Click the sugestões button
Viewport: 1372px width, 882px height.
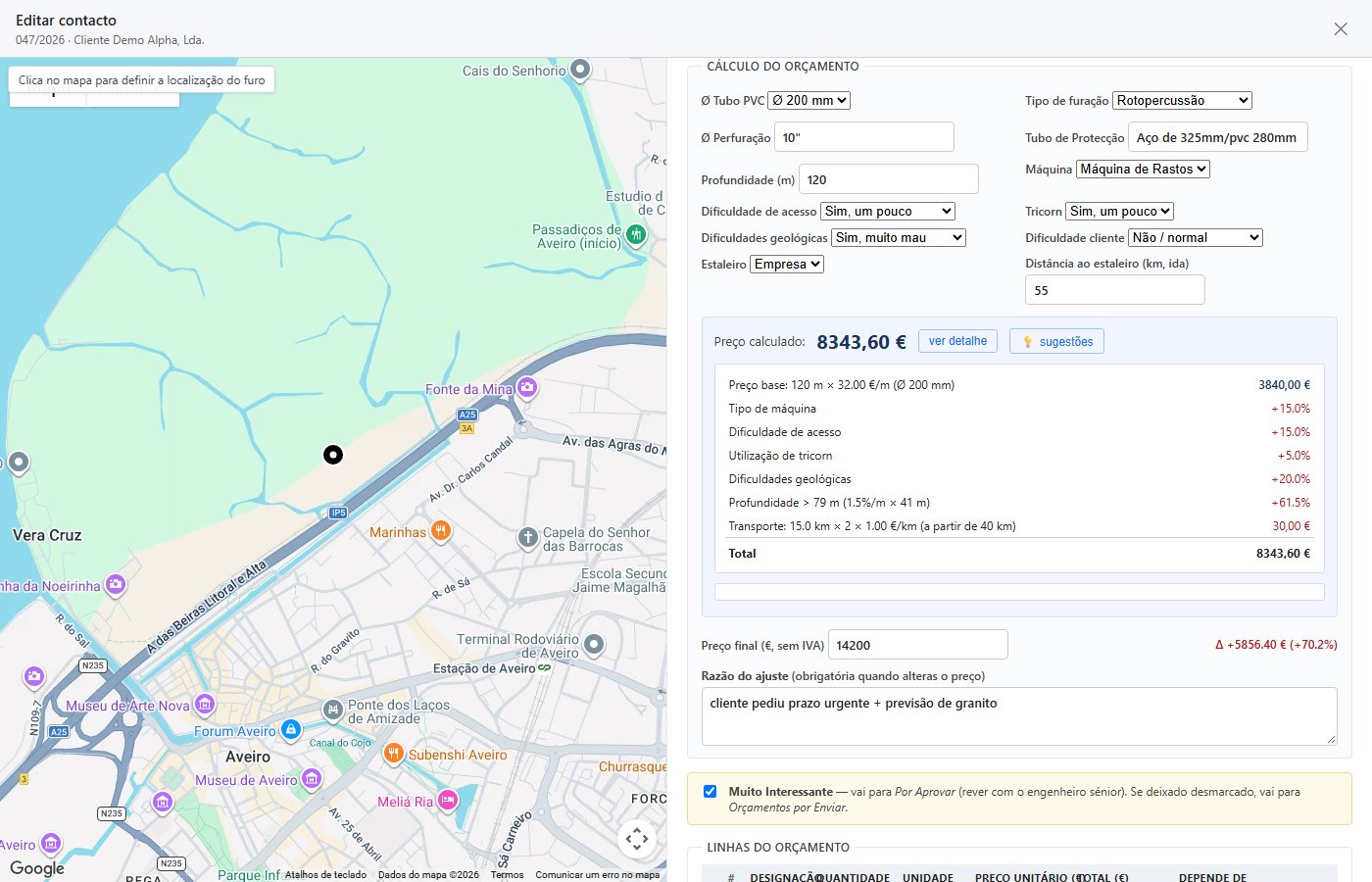tap(1056, 341)
